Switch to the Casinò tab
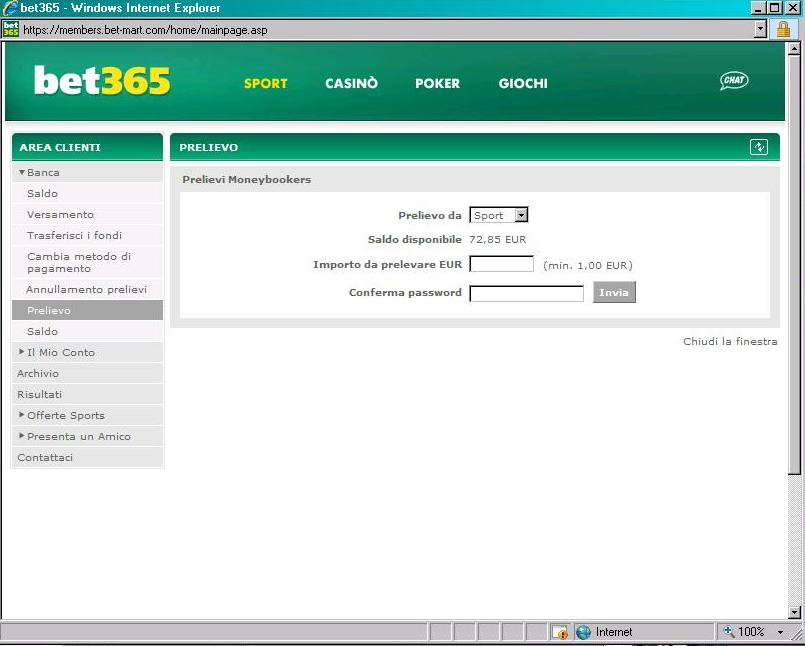The height and width of the screenshot is (646, 805). (x=351, y=83)
